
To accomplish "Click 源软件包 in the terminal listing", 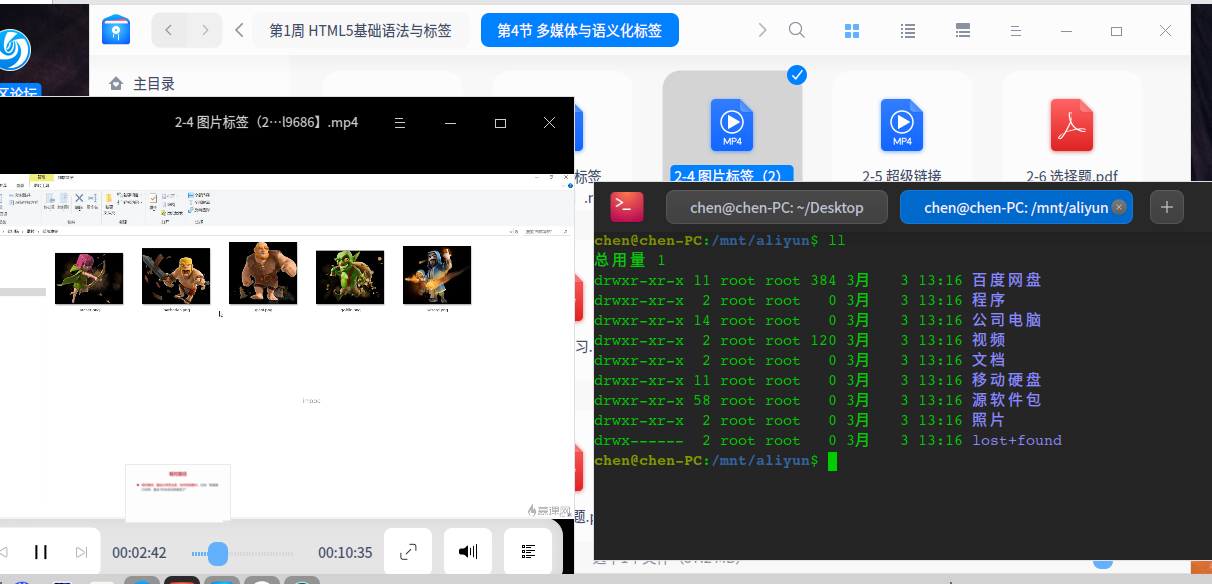I will [x=1006, y=400].
